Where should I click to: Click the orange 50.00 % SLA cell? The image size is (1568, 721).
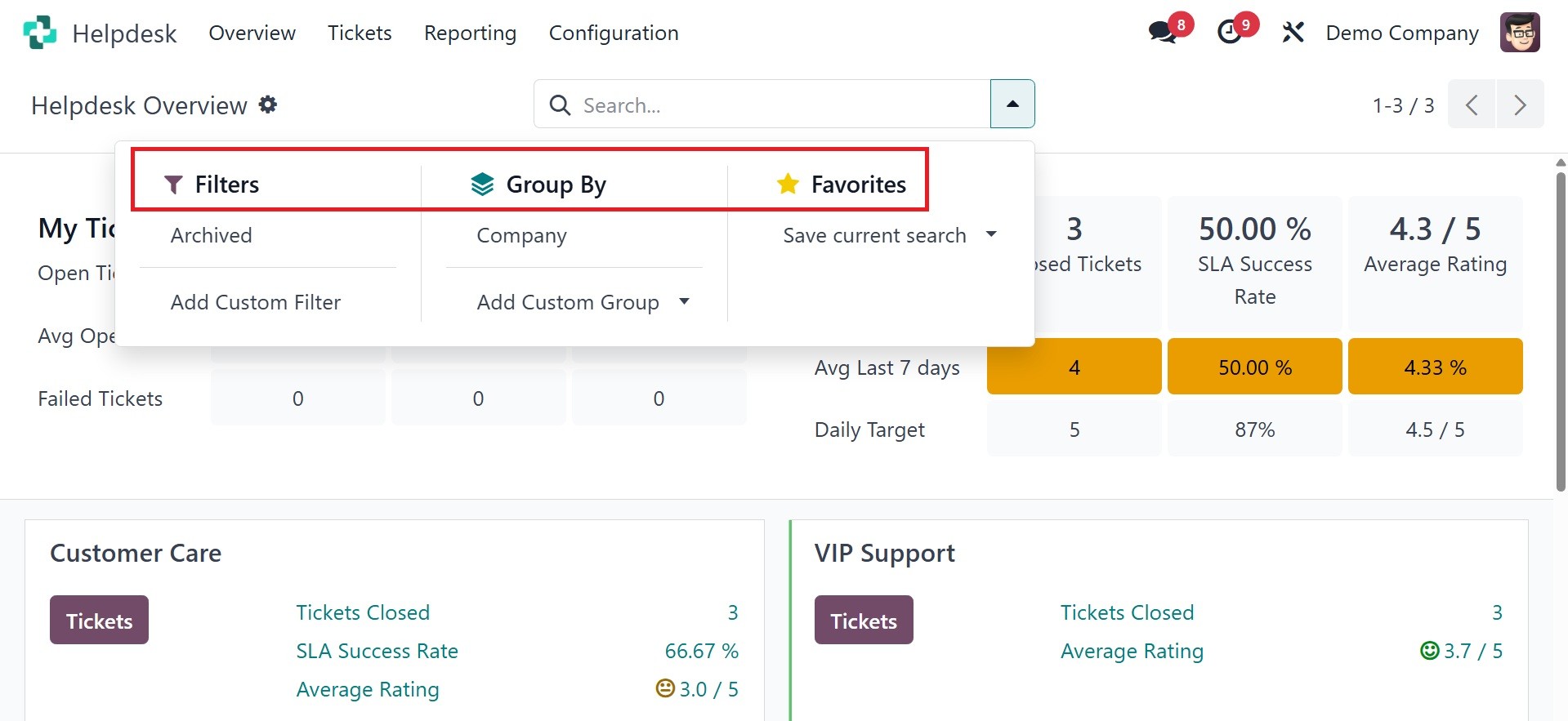(x=1254, y=367)
